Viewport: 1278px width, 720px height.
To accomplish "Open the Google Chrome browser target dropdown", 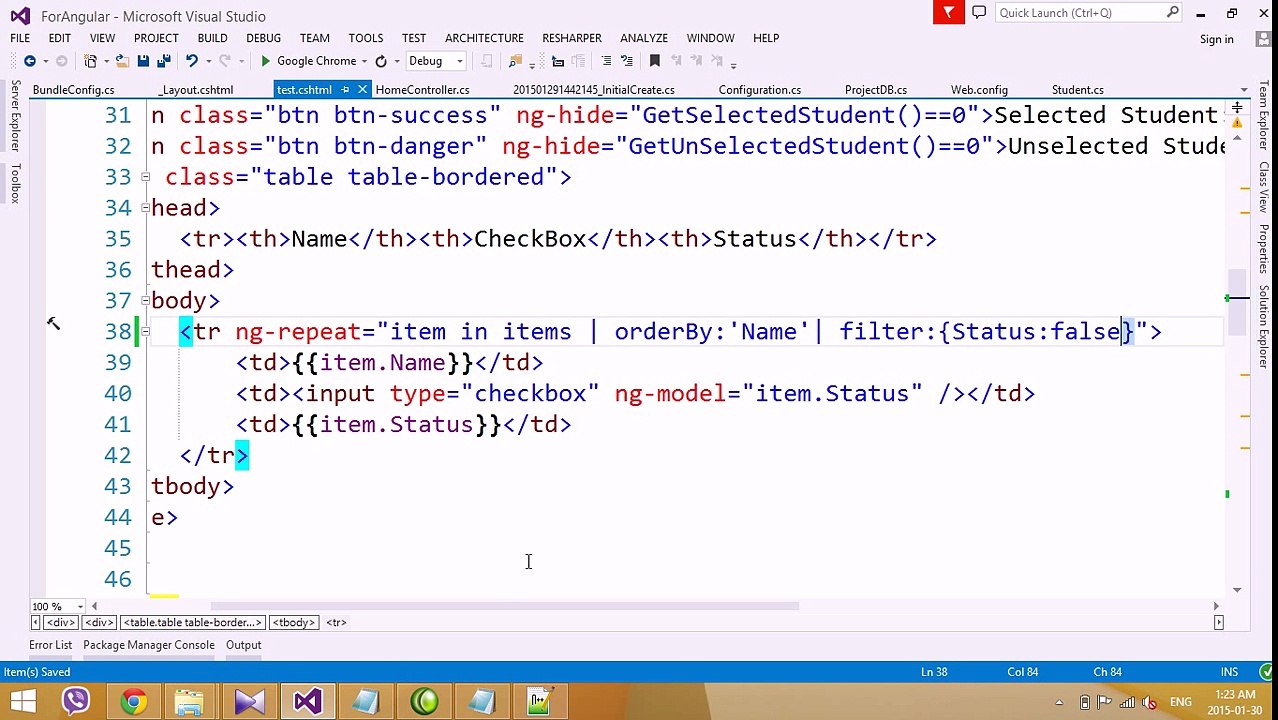I will (364, 61).
